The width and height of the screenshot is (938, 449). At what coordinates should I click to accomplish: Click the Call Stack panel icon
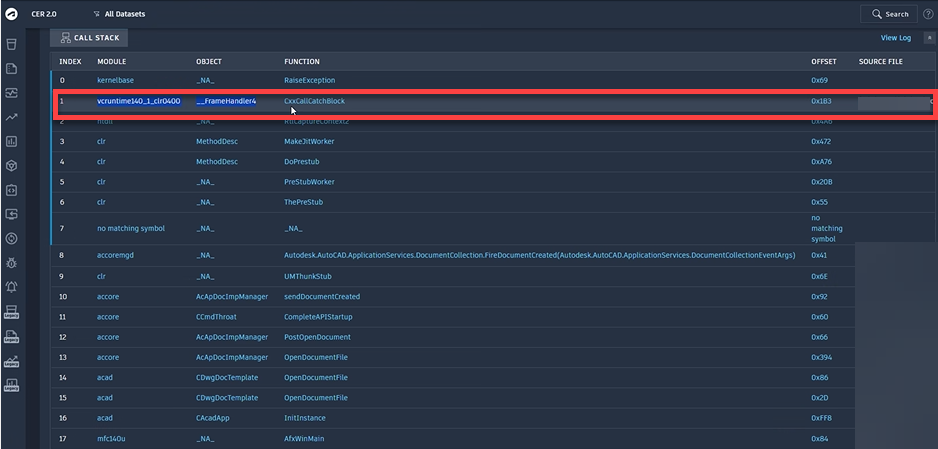coord(66,38)
